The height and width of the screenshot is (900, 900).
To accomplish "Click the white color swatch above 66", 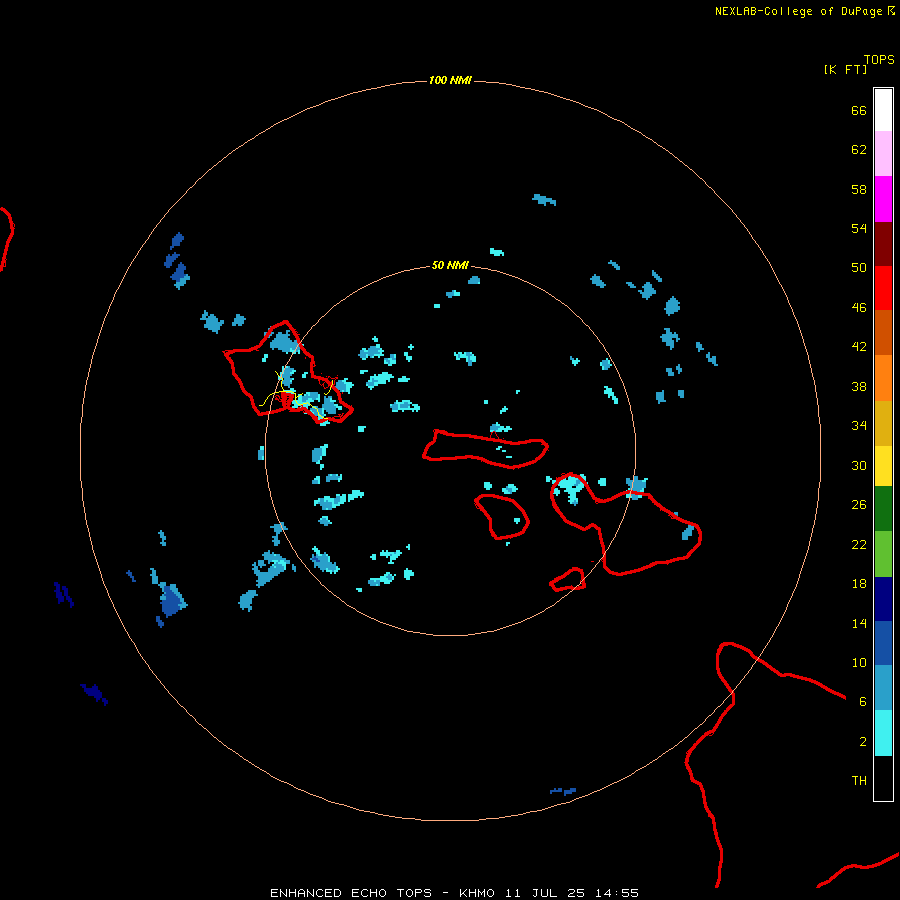I will [x=883, y=110].
